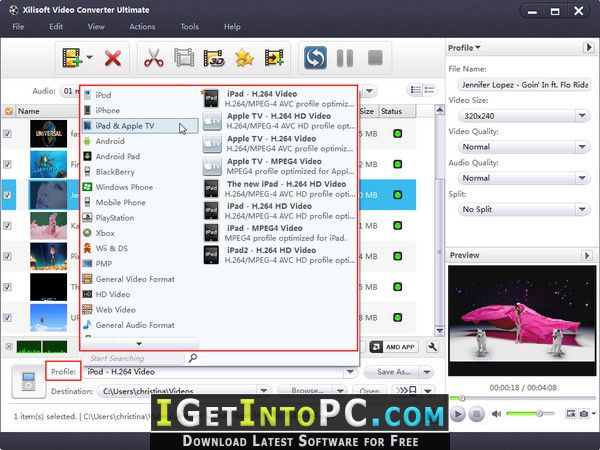Open the Add File dropdown arrow
Screen dimensions: 600x450
click(90, 57)
